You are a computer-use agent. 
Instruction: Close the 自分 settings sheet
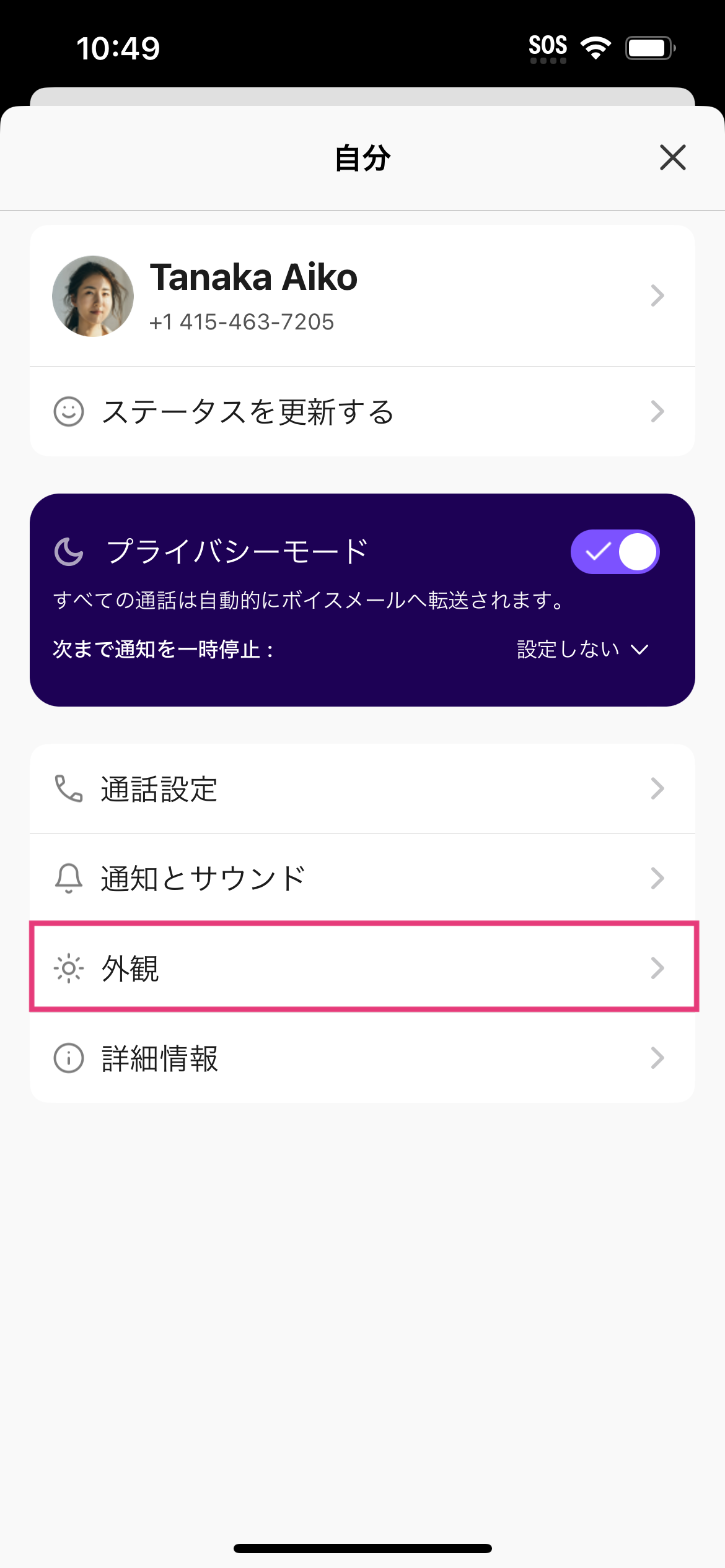pyautogui.click(x=672, y=157)
